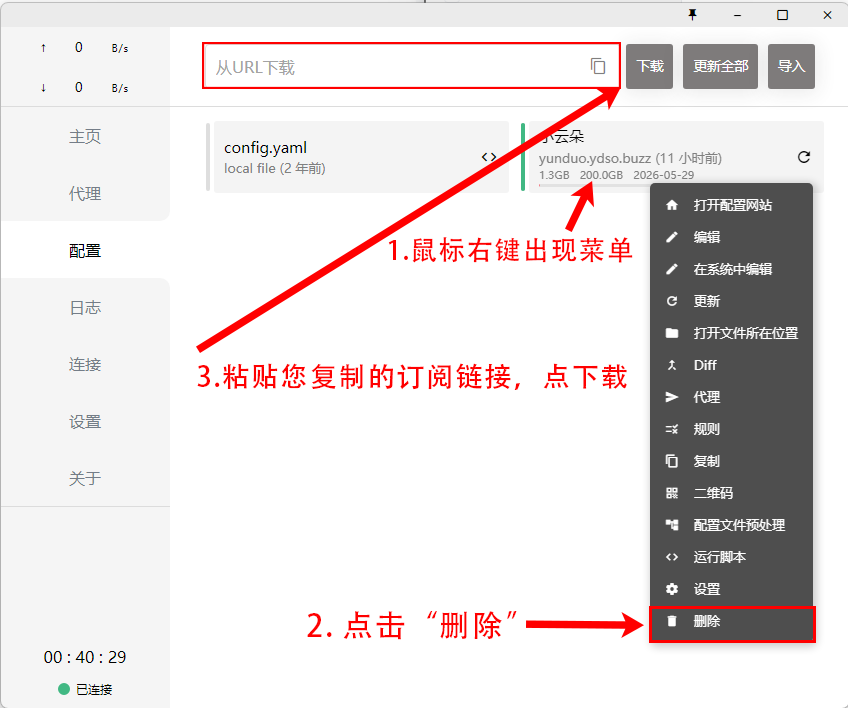848x708 pixels.
Task: Click the 更新全部 button
Action: click(721, 66)
